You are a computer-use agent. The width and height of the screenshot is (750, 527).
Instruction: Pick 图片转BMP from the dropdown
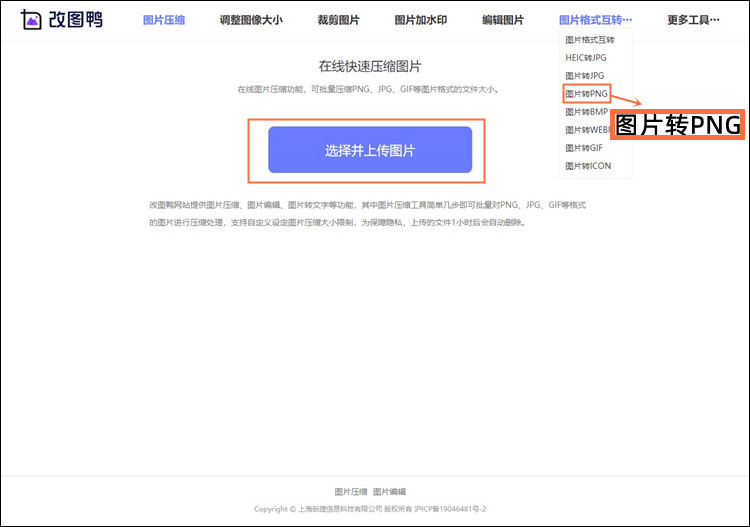586,112
